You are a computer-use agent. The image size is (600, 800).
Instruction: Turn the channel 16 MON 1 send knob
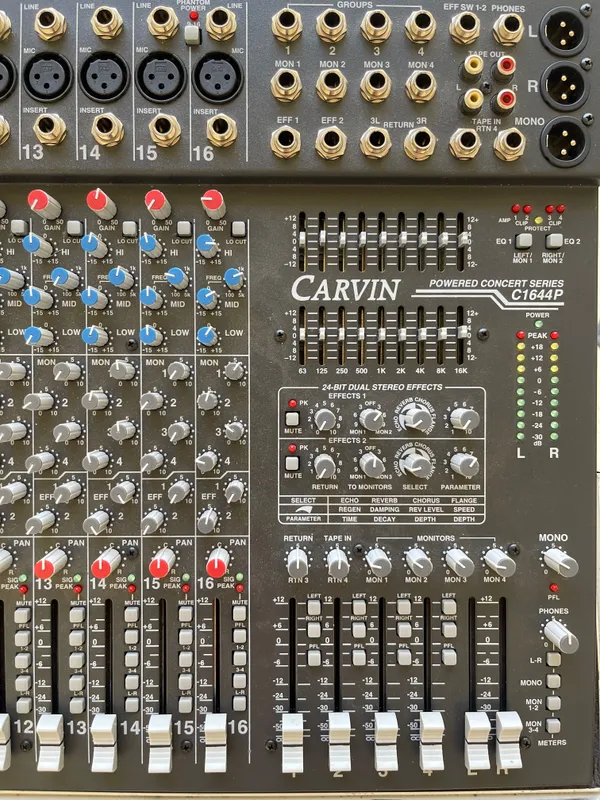tap(234, 370)
